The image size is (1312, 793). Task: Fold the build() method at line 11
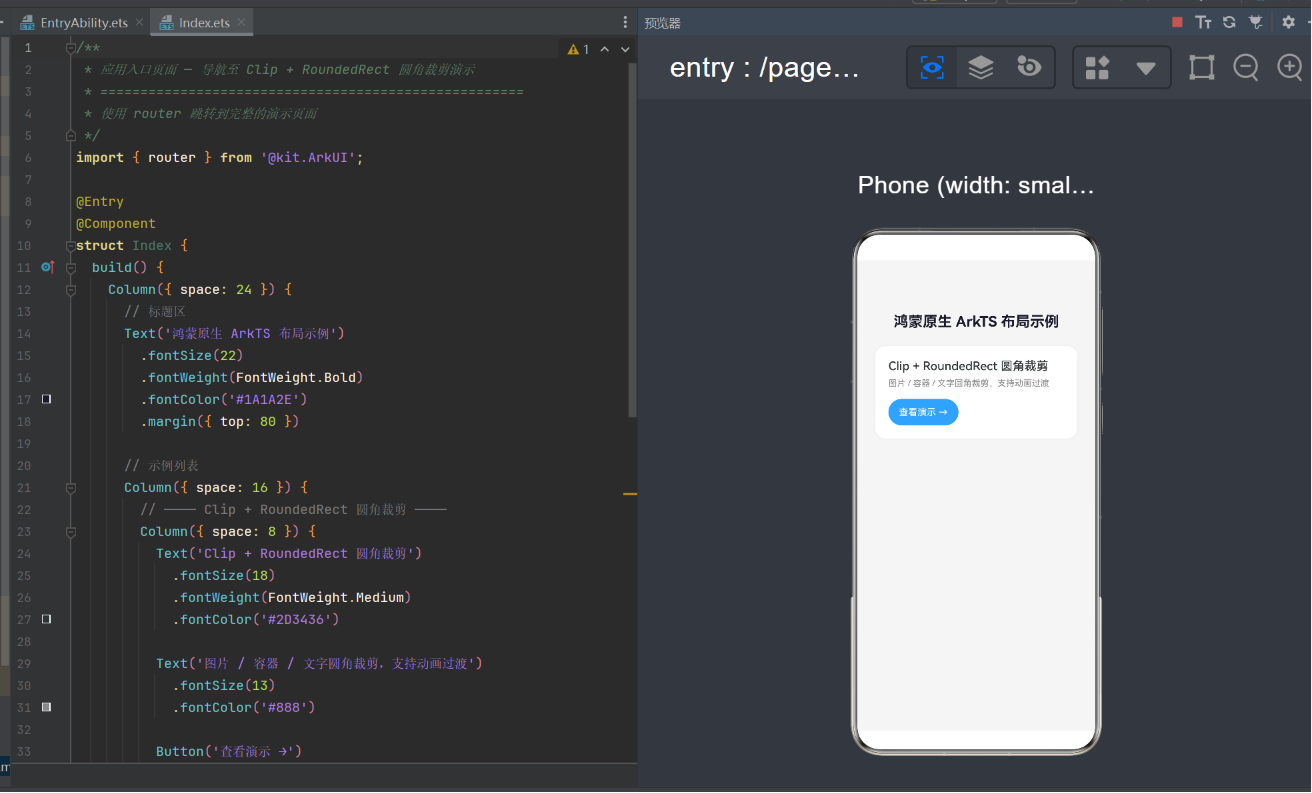point(71,268)
